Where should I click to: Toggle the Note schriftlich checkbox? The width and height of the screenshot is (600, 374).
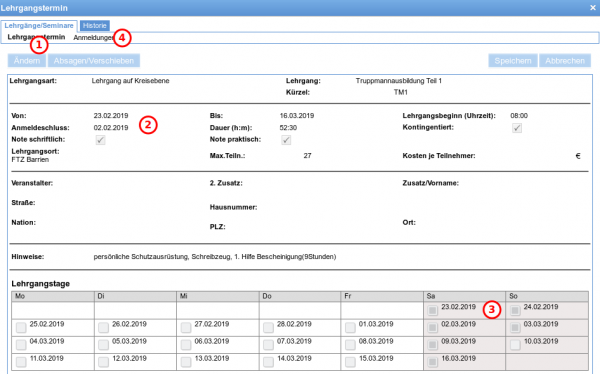(x=101, y=140)
